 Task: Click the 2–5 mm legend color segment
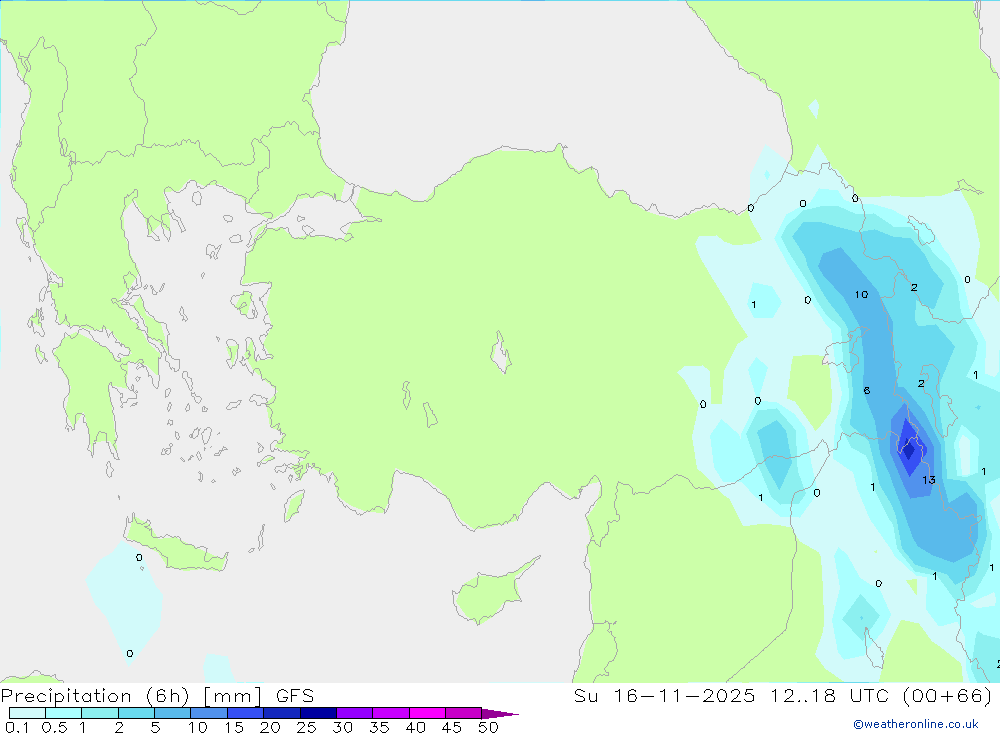coord(136,713)
